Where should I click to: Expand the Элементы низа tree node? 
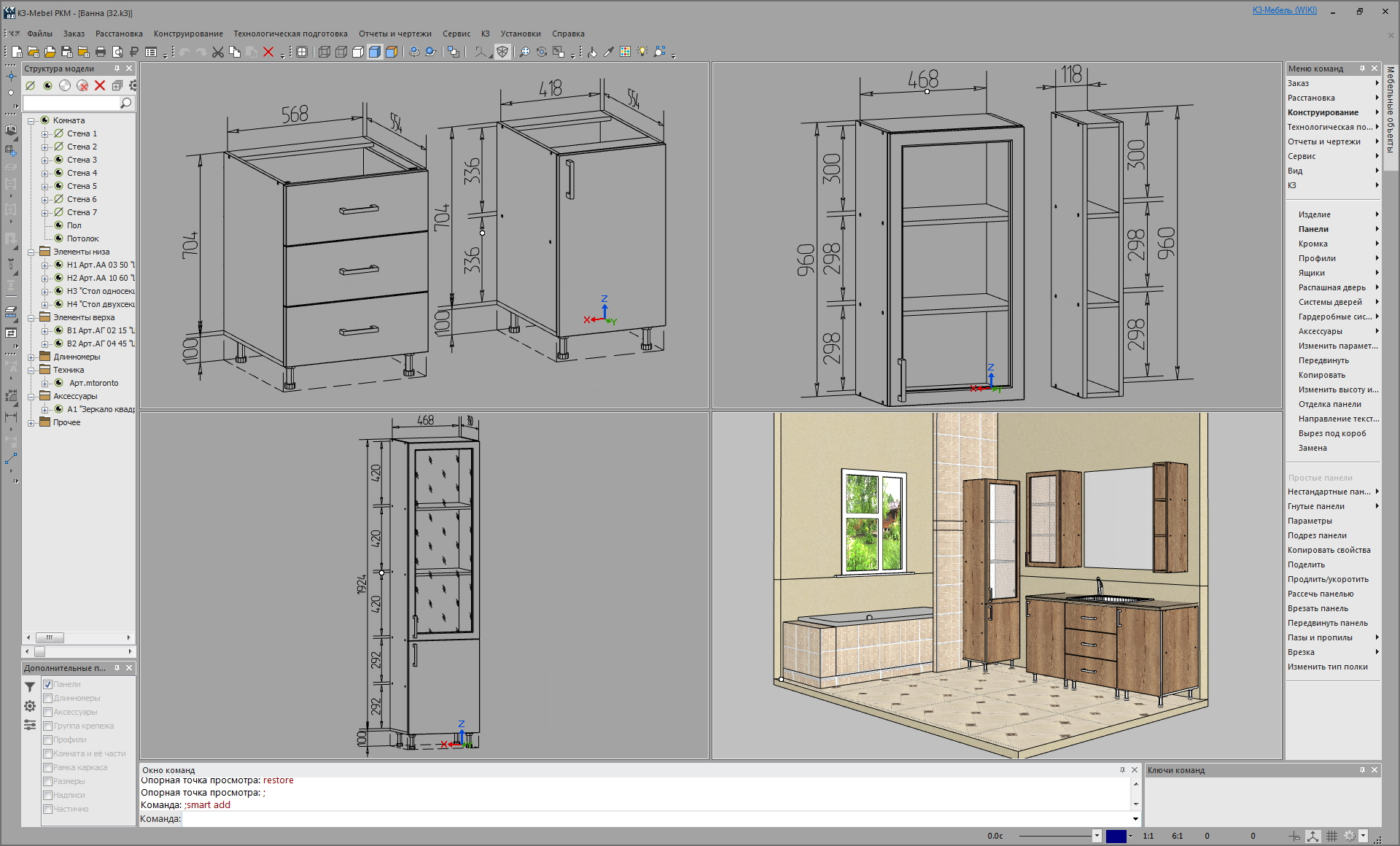30,251
